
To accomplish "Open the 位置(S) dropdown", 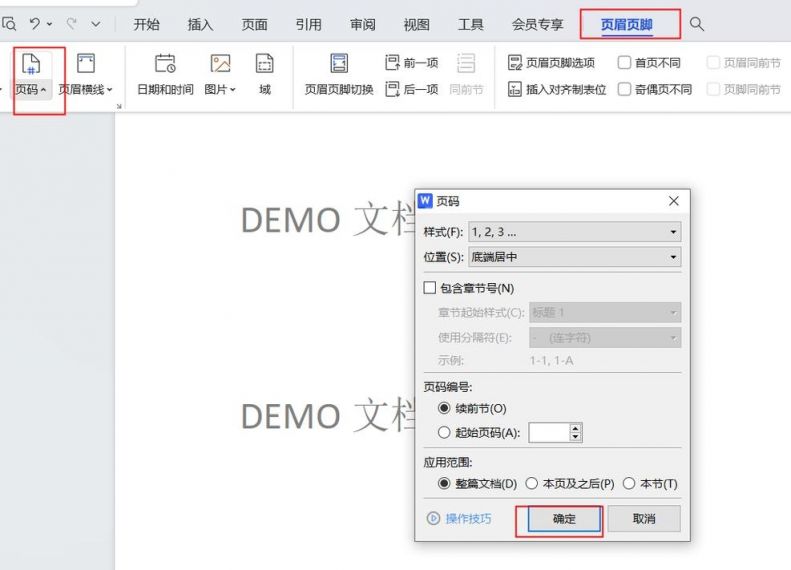I will [575, 257].
